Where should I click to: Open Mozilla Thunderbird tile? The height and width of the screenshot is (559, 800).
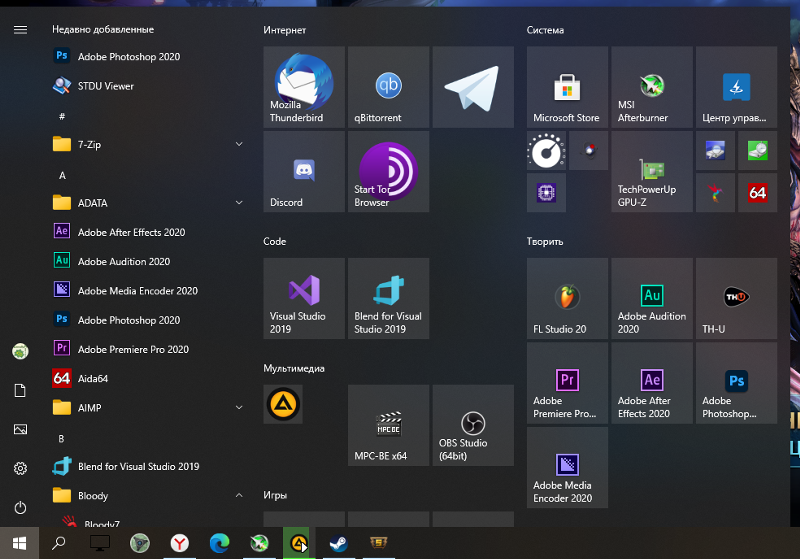(x=304, y=87)
